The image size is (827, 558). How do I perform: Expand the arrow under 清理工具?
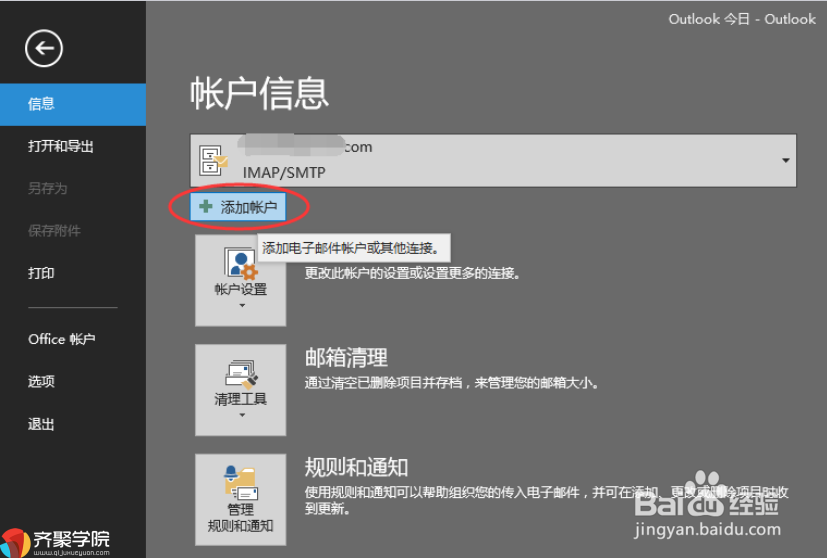242,416
